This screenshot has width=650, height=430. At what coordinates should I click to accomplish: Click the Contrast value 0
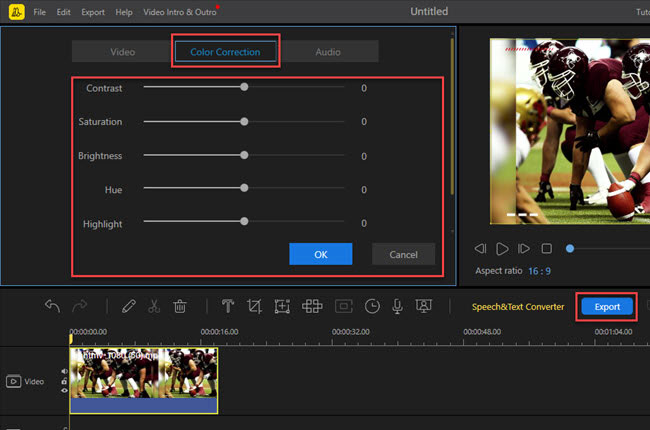click(x=364, y=88)
